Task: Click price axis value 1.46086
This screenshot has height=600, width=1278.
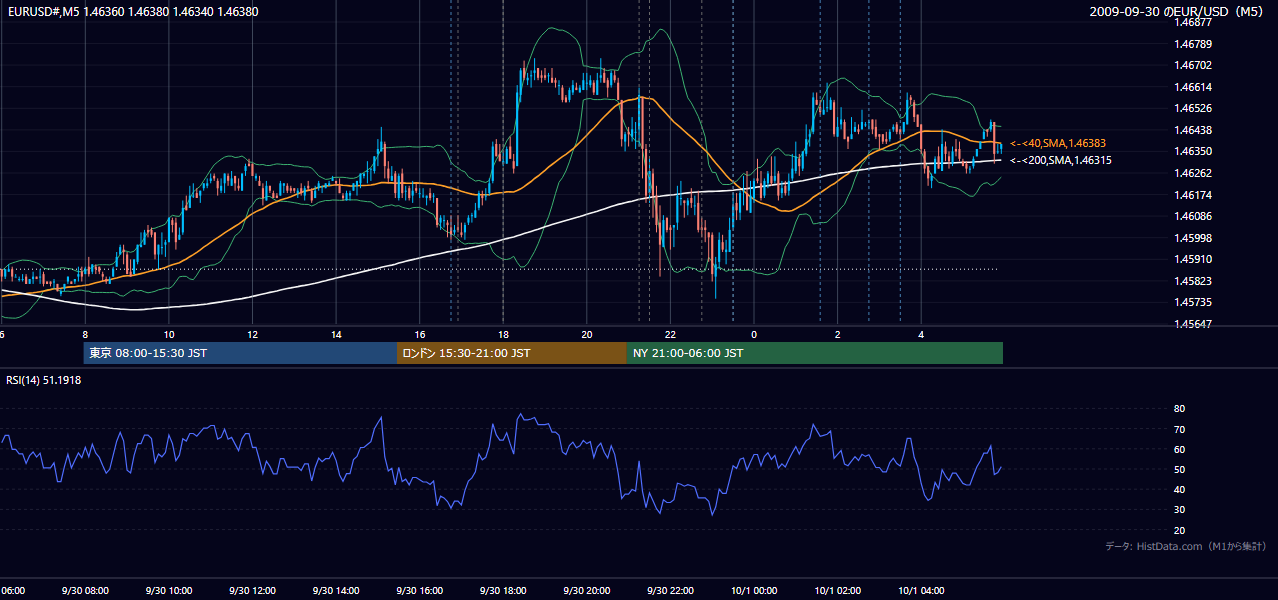Action: (x=1193, y=216)
